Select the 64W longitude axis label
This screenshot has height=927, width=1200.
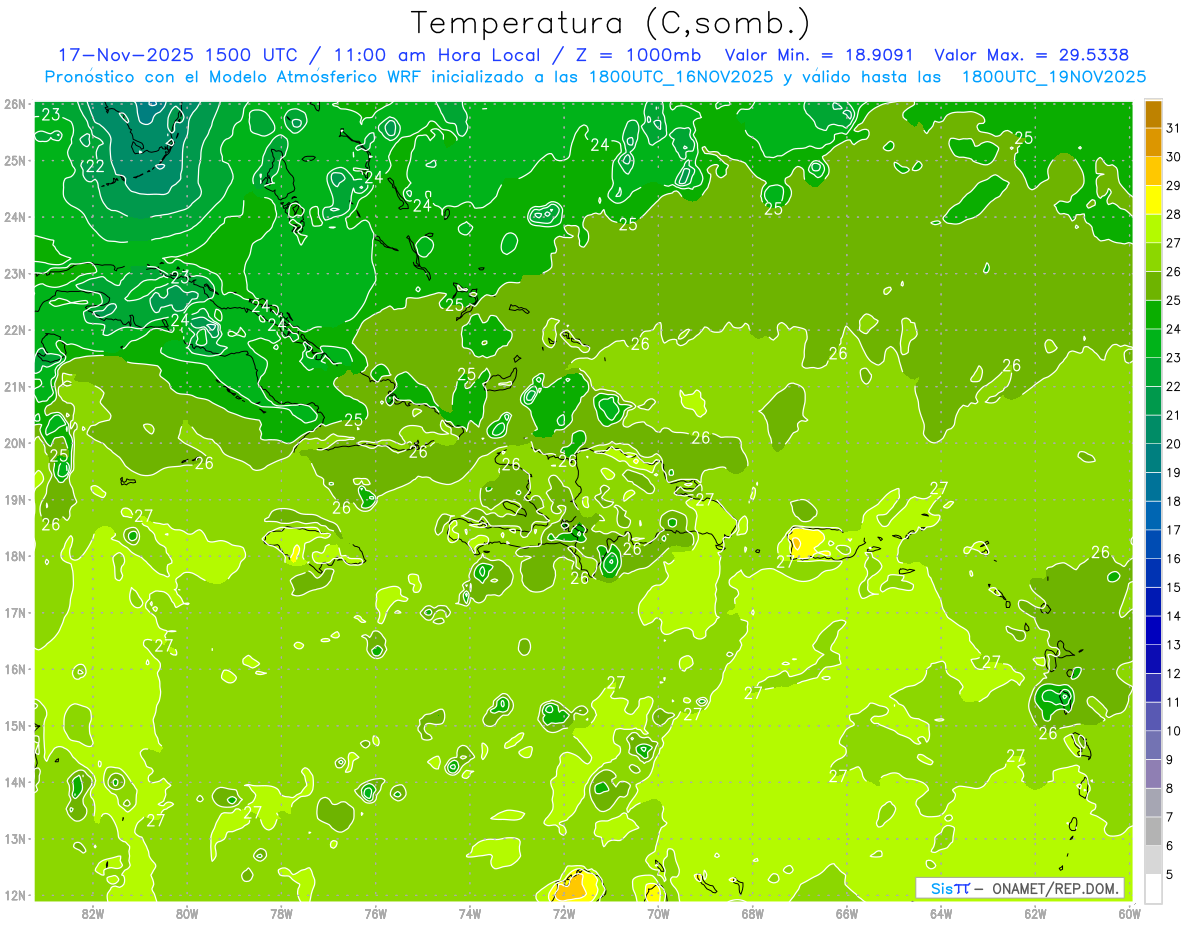[x=941, y=914]
